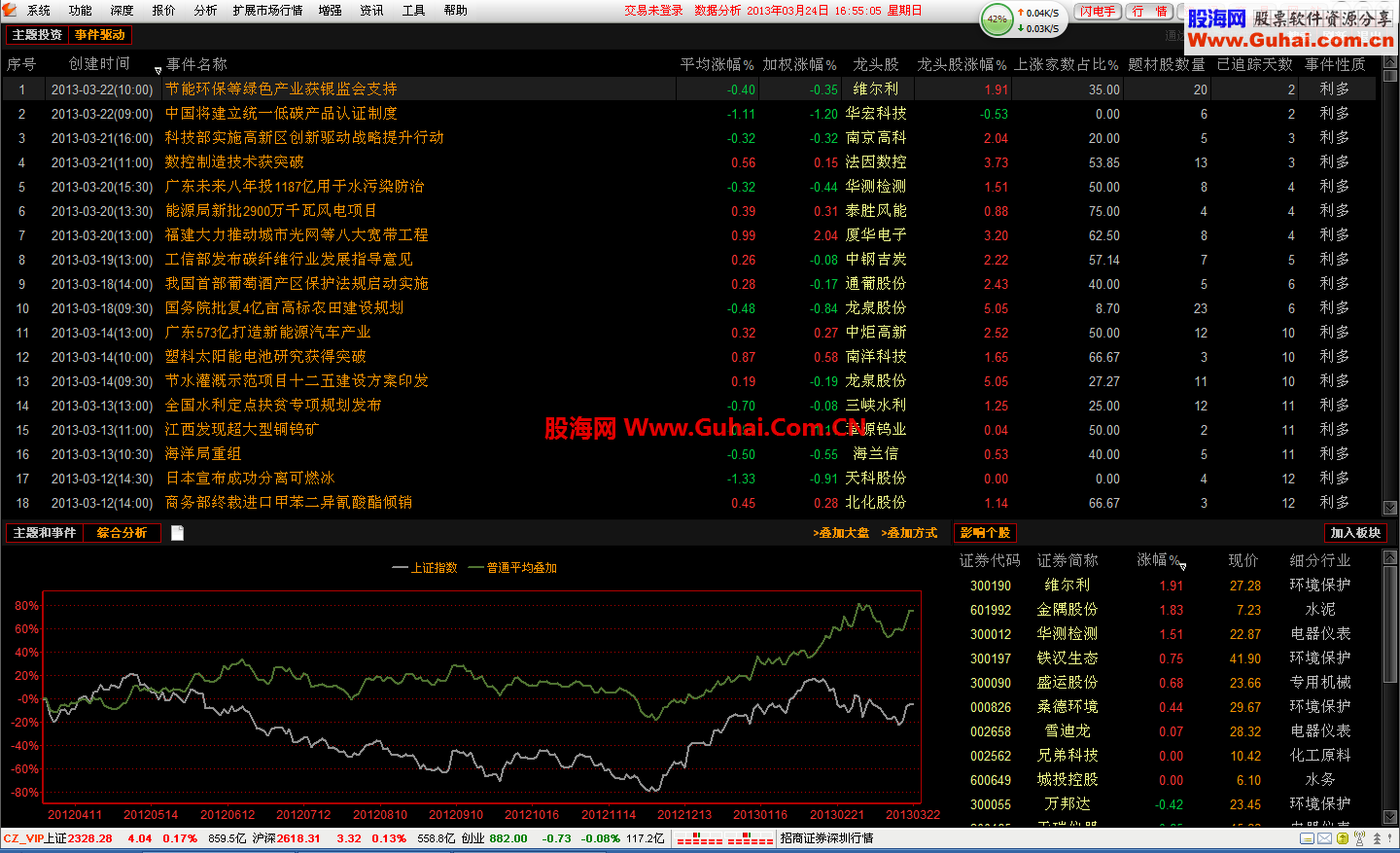This screenshot has height=853, width=1400.
Task: Click stock list scrollbar down arrow
Action: tap(1390, 817)
